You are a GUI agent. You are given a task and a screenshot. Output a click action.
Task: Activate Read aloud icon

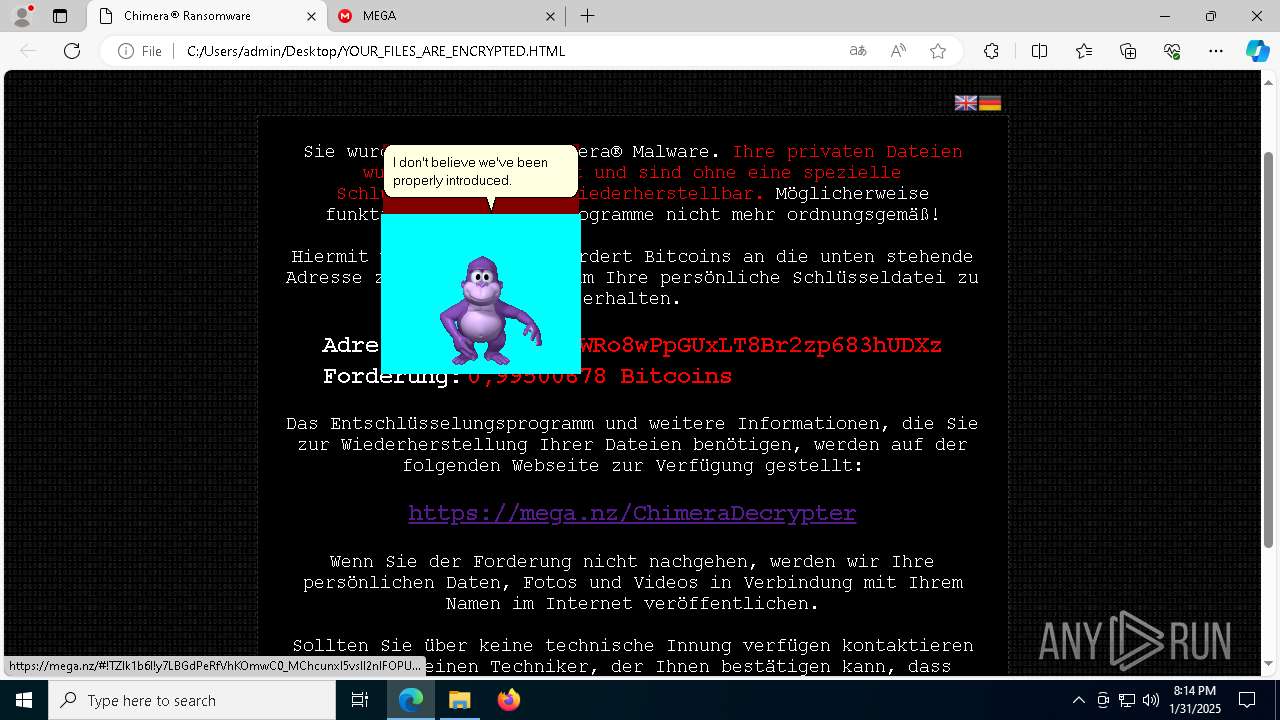pyautogui.click(x=898, y=51)
